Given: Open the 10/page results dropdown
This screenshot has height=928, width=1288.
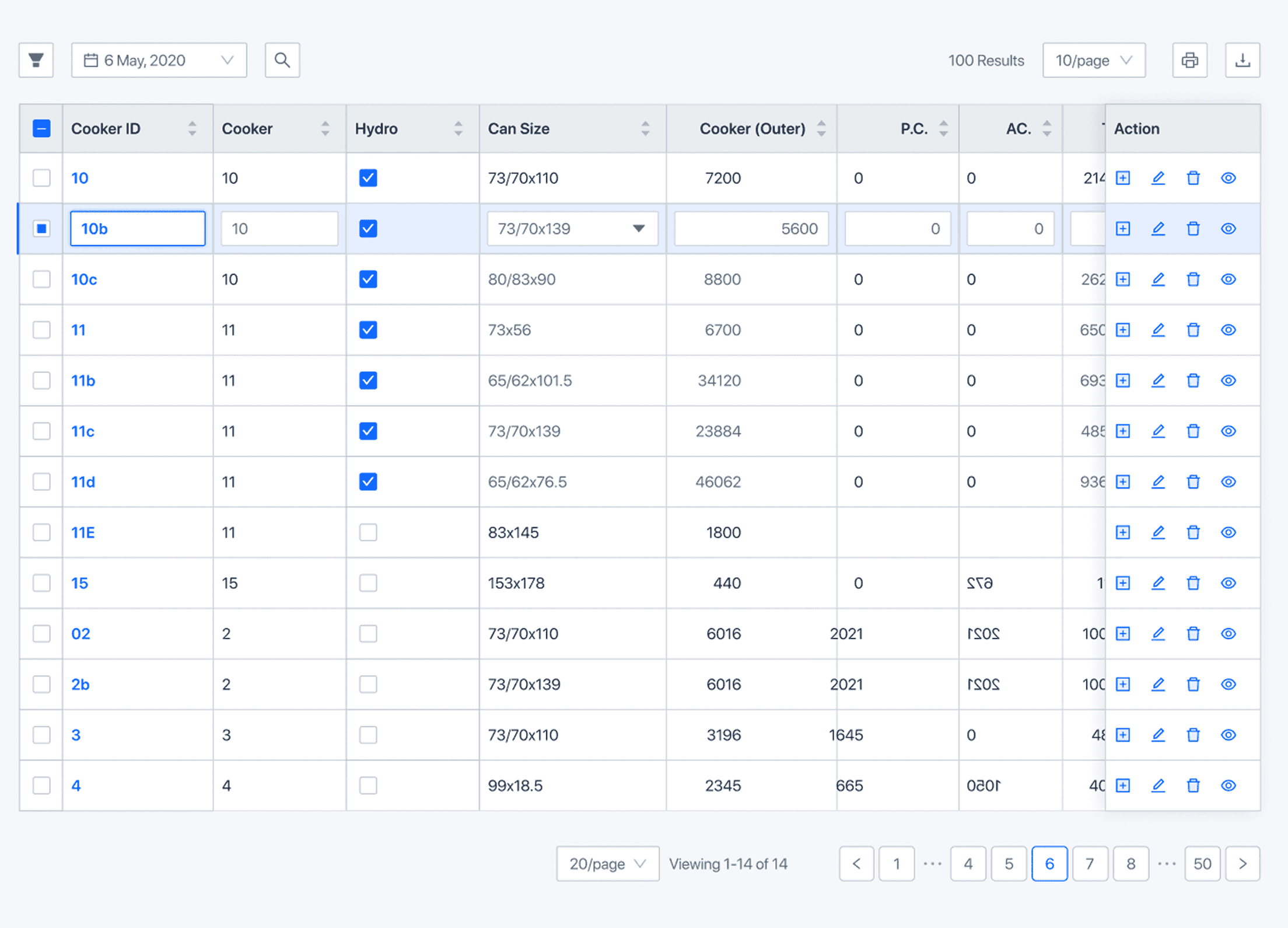Looking at the screenshot, I should (x=1094, y=60).
